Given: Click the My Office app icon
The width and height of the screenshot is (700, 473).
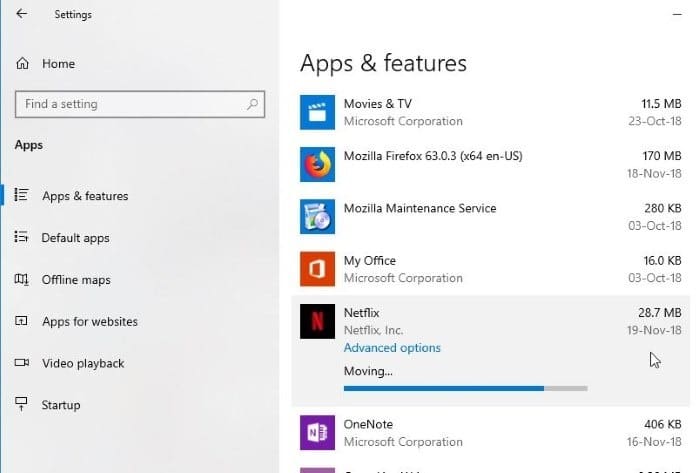Looking at the screenshot, I should [317, 269].
